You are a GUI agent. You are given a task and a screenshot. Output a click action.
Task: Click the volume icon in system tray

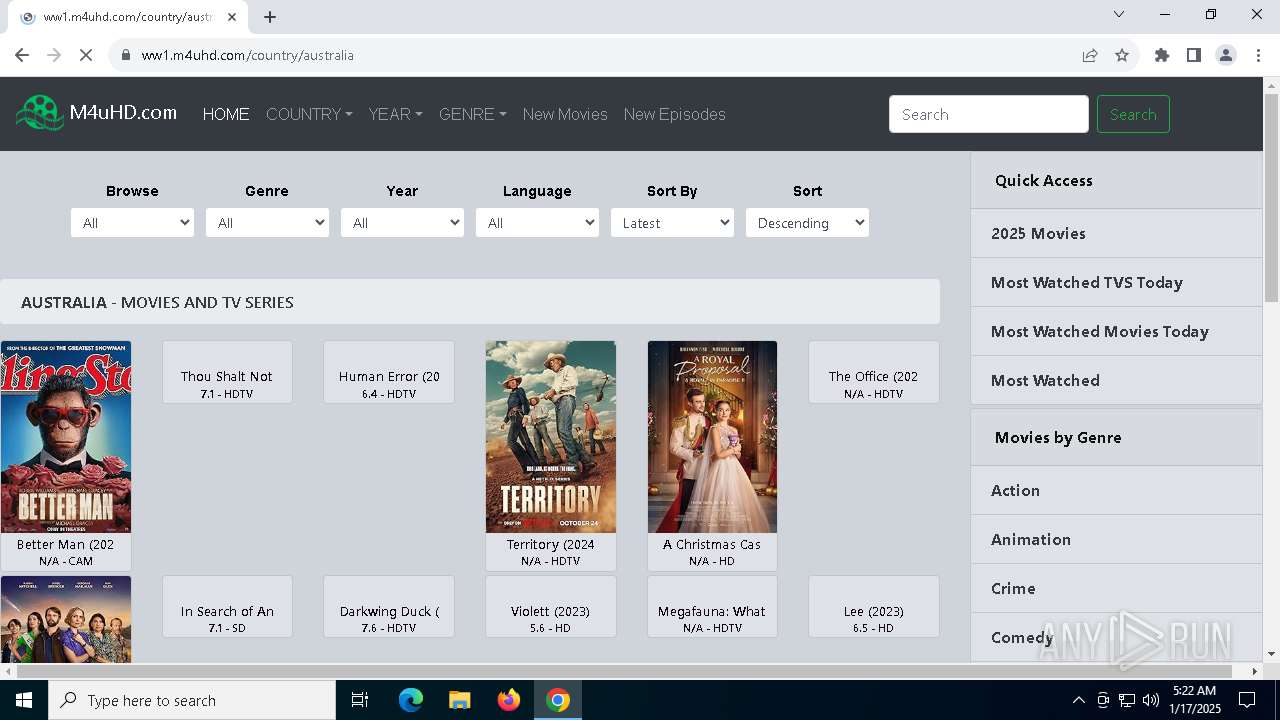click(1150, 700)
